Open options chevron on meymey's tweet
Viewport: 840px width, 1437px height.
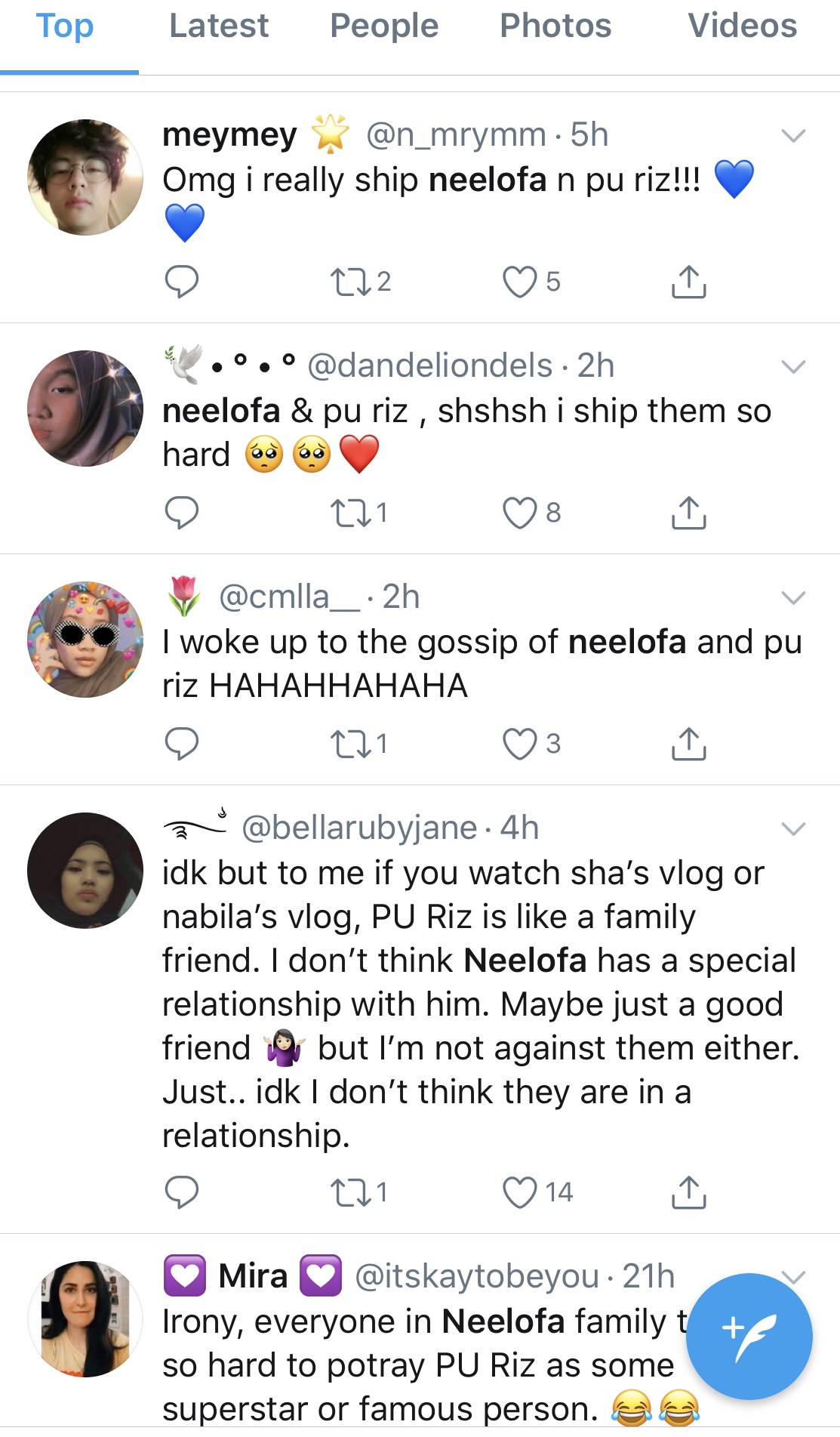pos(793,136)
